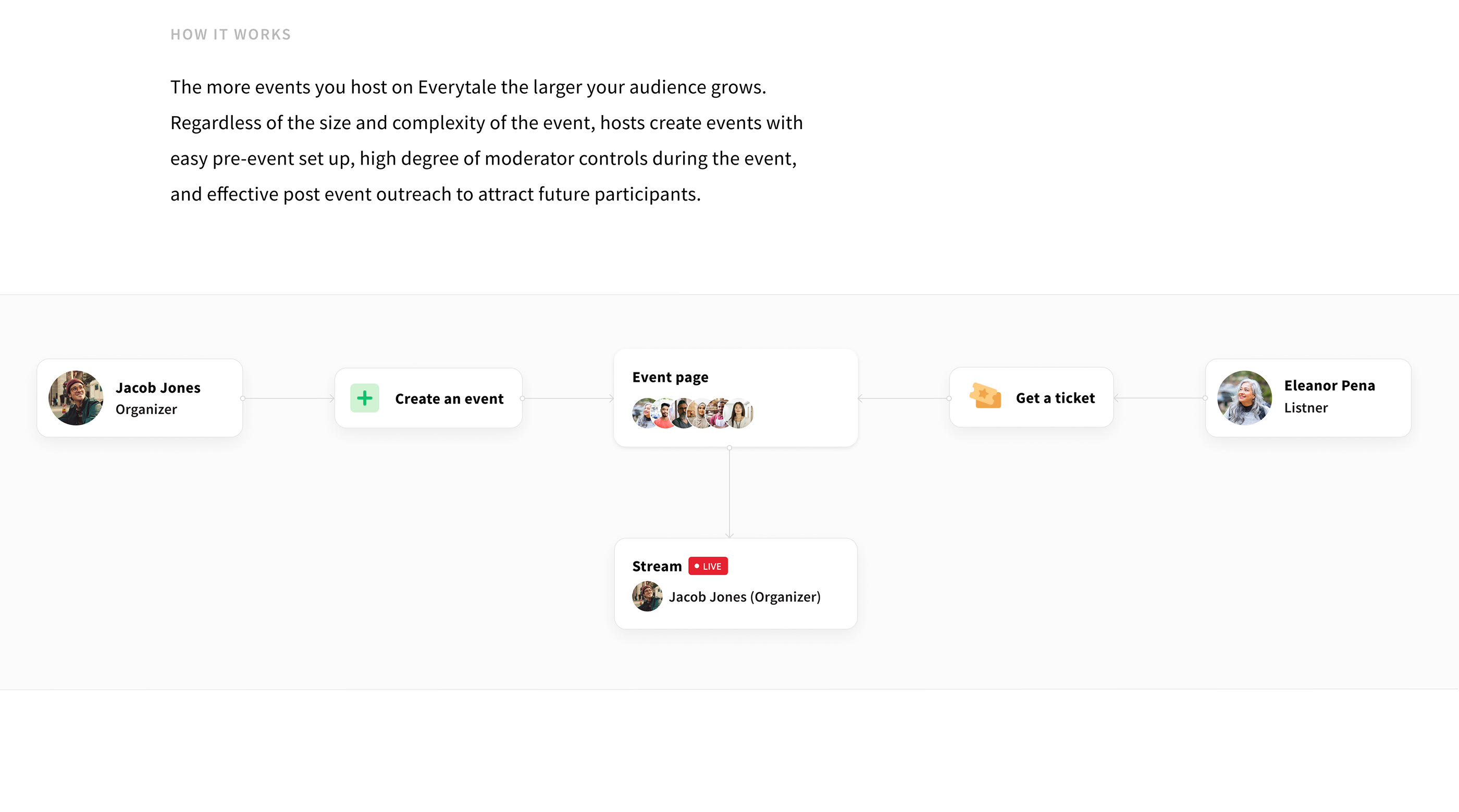Click the "Listner" role label under Eleanor Pena
1459x812 pixels.
tap(1305, 408)
